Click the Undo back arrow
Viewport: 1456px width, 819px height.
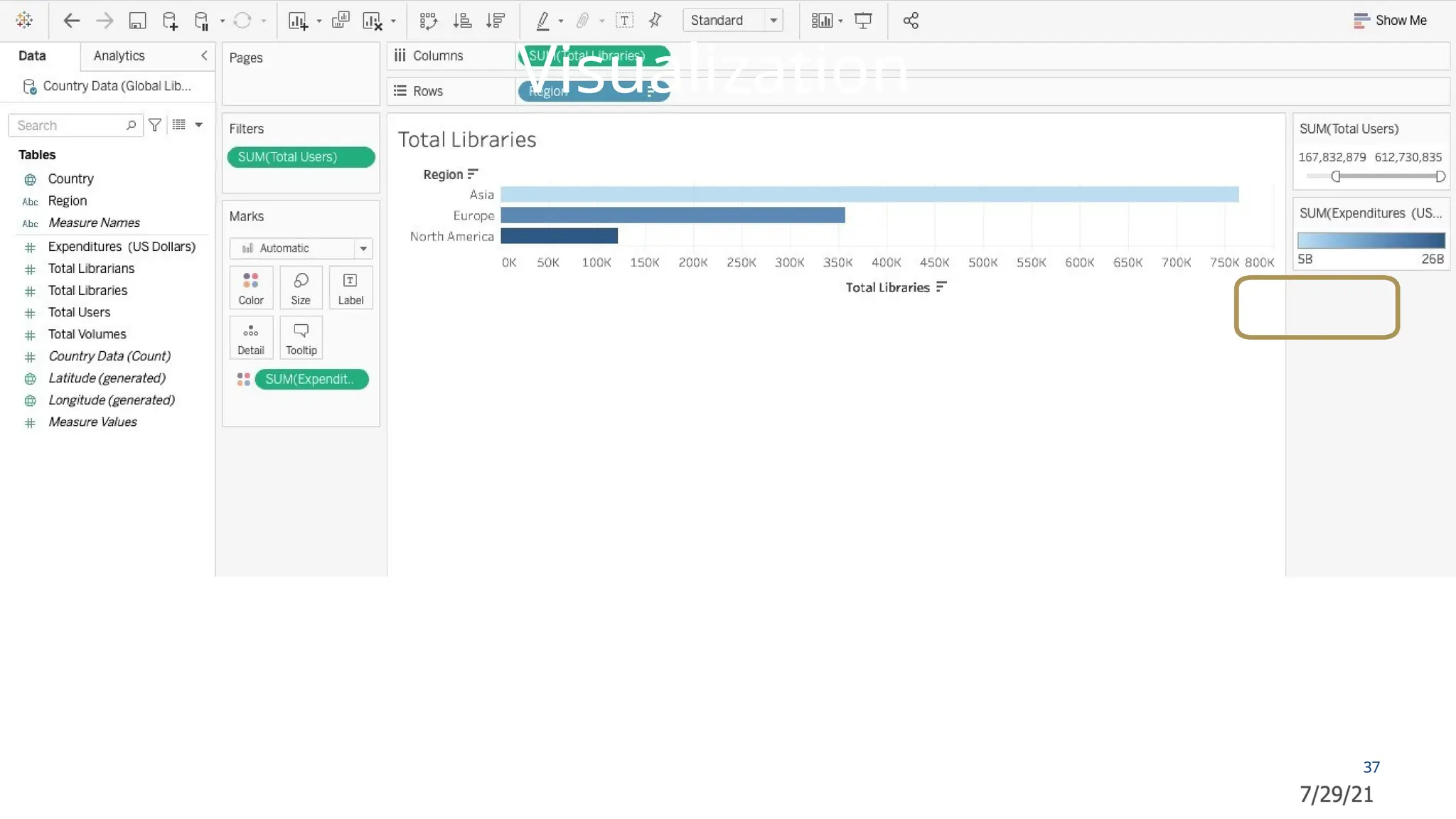tap(71, 21)
